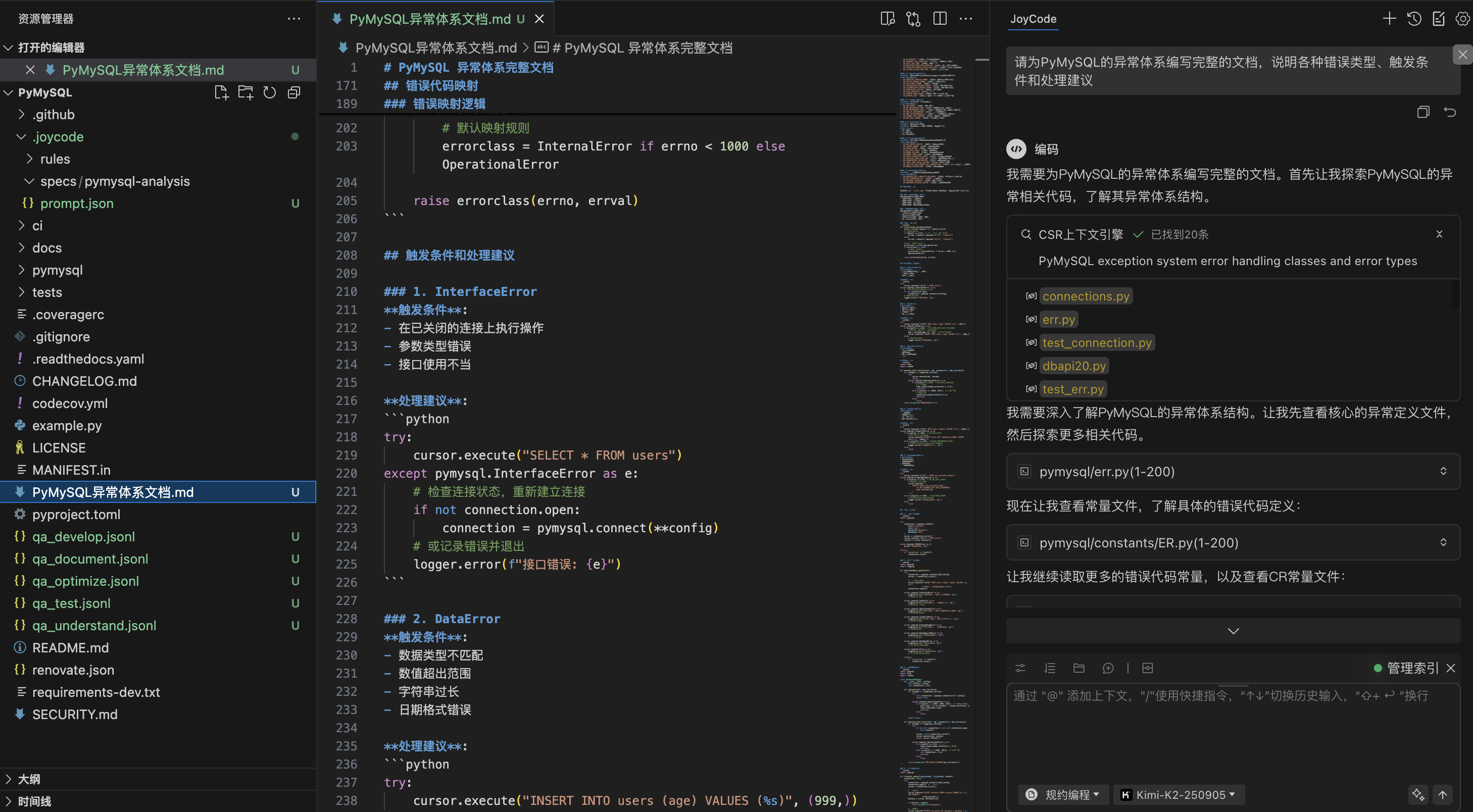Close the 管理索引 status indicator
The image size is (1473, 812).
[x=1451, y=668]
